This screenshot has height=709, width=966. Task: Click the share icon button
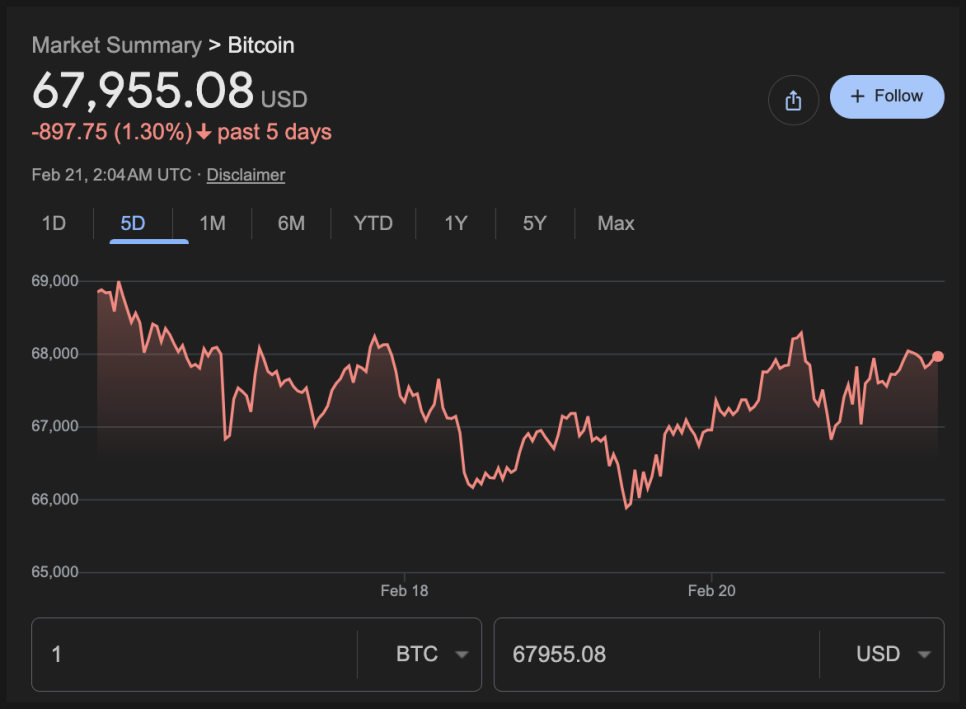(x=793, y=100)
